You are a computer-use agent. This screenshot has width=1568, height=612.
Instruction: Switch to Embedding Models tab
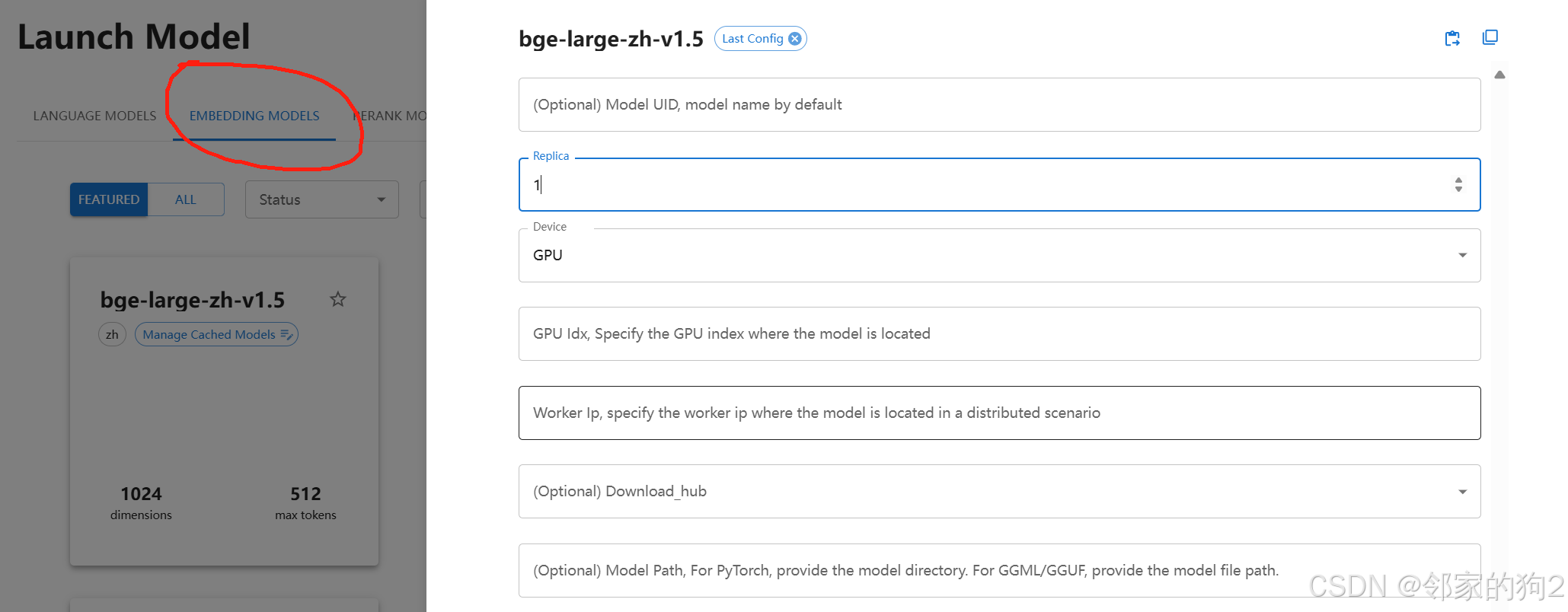pos(254,116)
